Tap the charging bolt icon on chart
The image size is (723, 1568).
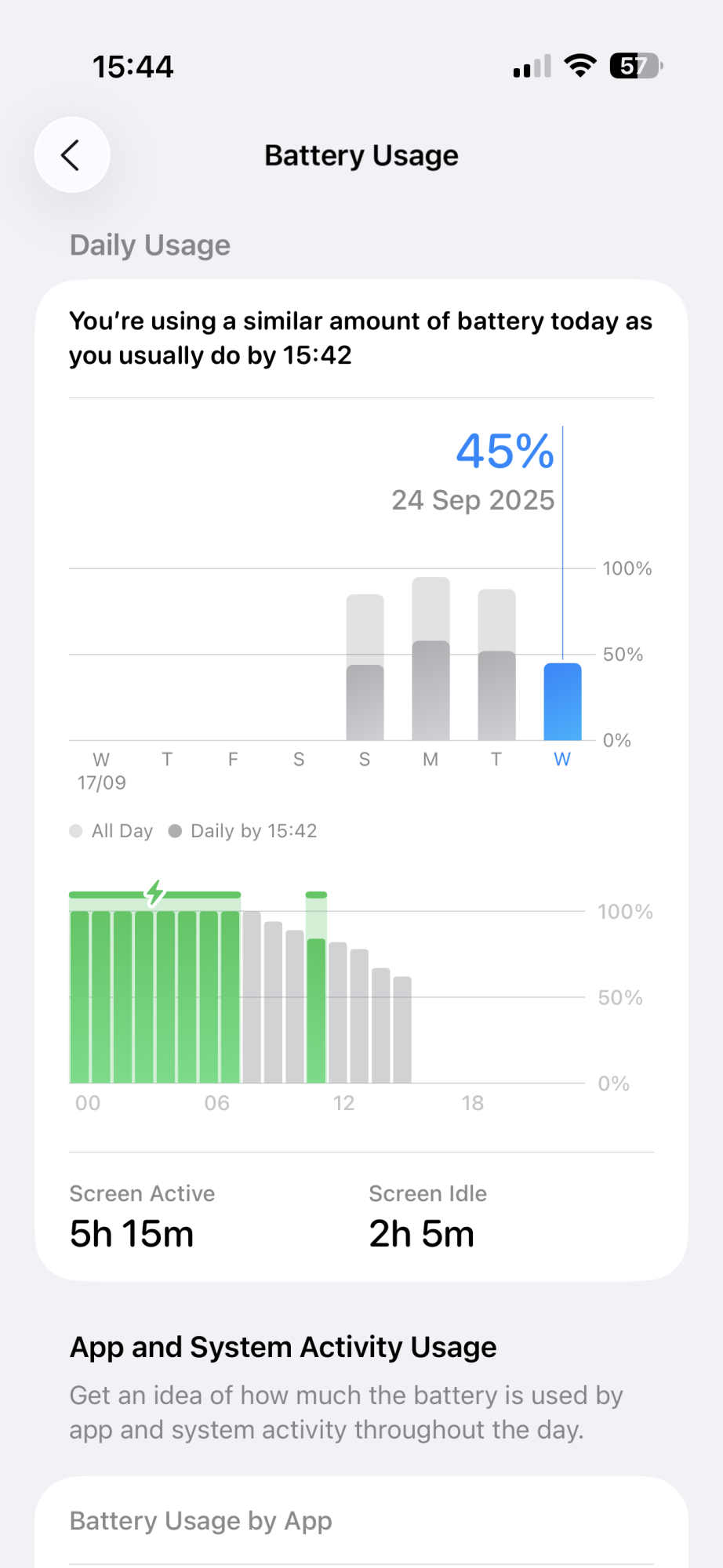155,892
